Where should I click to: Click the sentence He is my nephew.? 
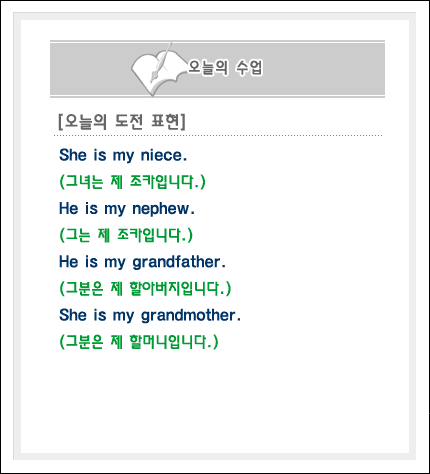coord(127,209)
